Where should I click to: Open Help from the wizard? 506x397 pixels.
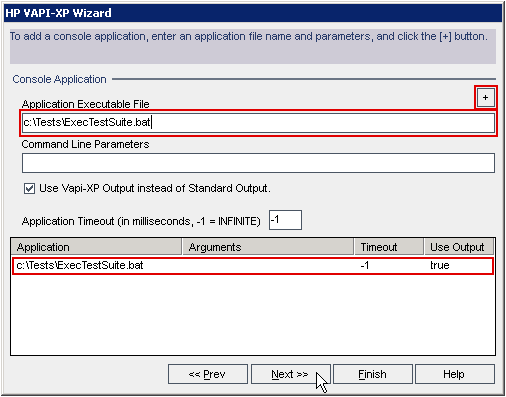point(455,374)
